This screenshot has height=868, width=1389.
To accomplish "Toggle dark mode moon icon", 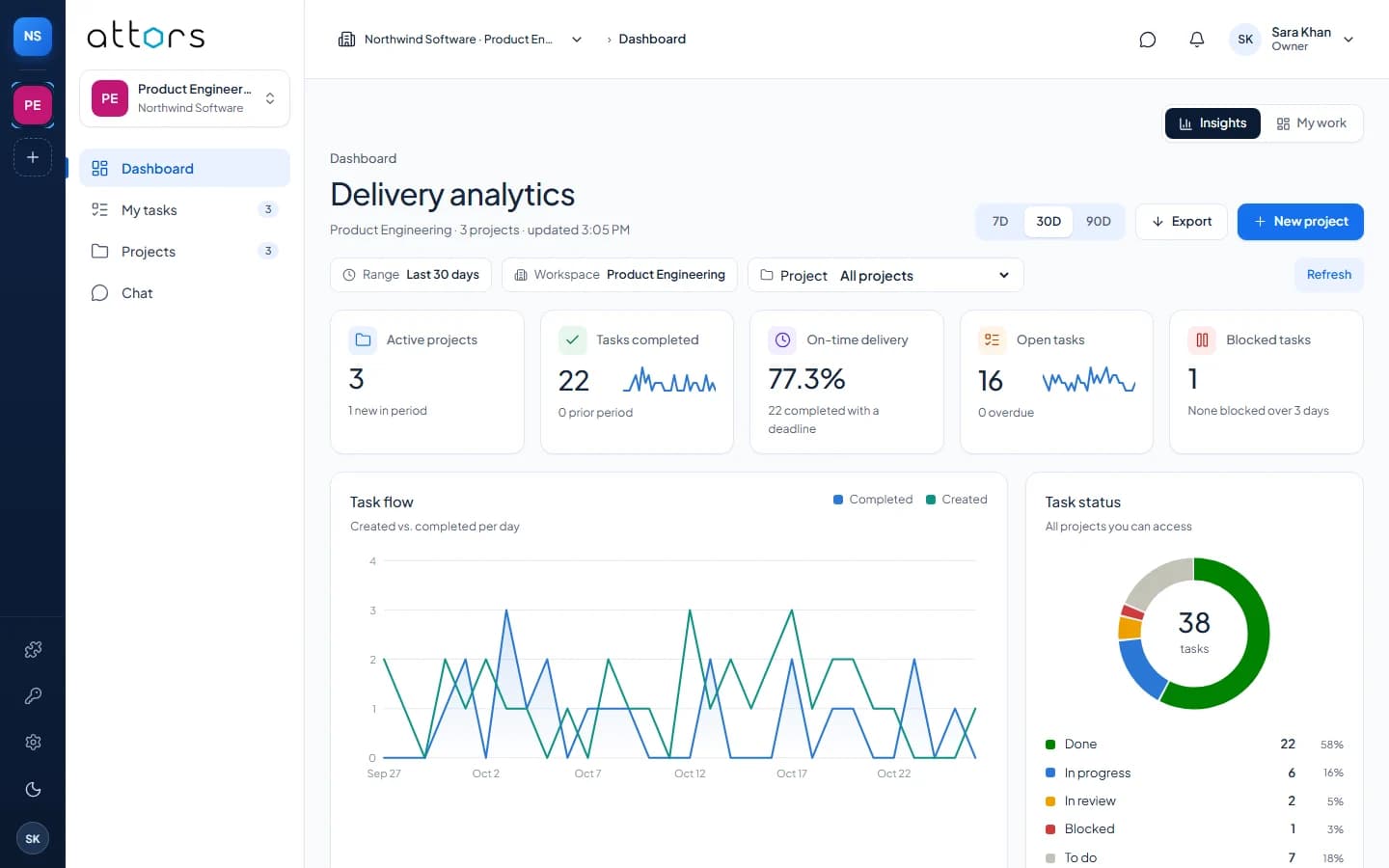I will coord(33,789).
